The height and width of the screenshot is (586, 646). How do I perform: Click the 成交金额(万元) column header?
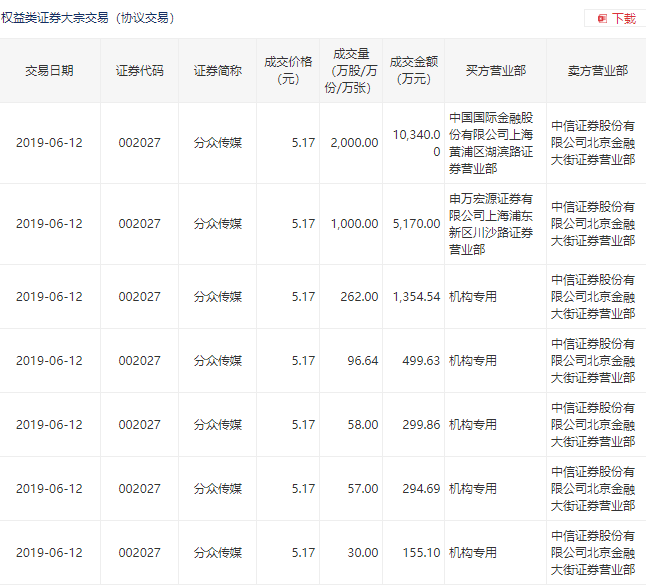click(x=414, y=70)
